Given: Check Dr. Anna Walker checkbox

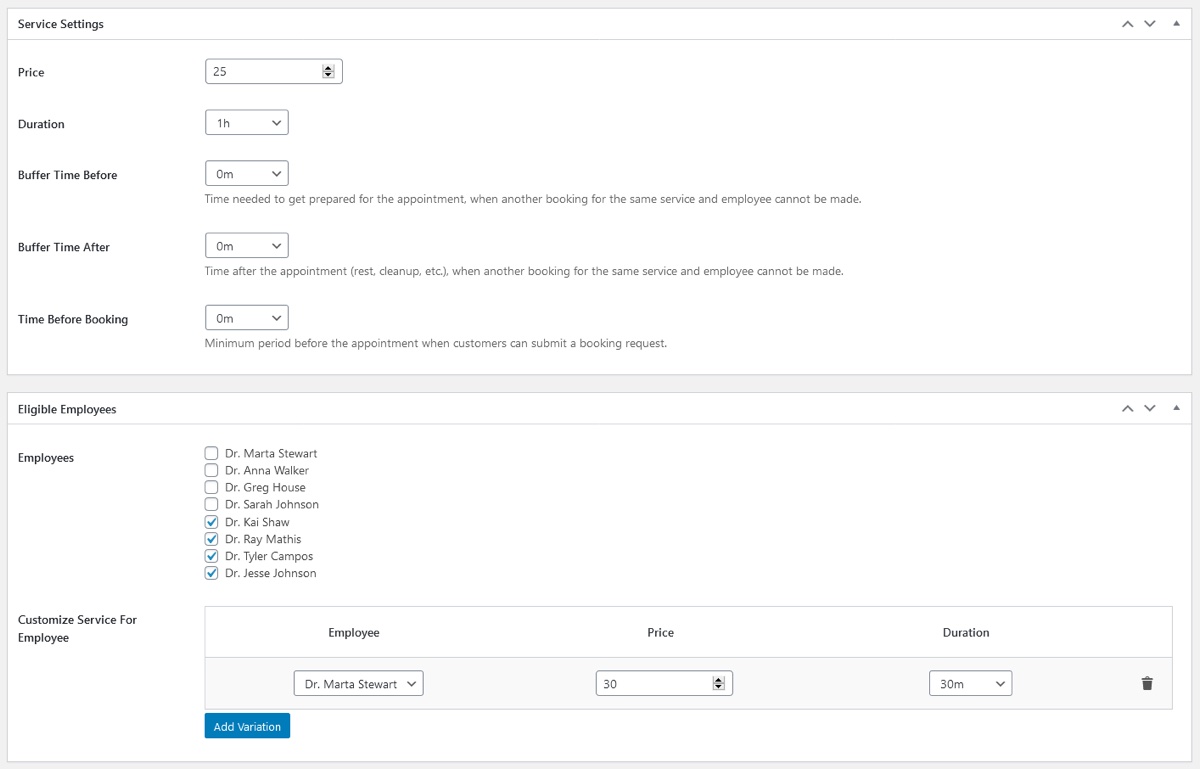Looking at the screenshot, I should click(211, 470).
